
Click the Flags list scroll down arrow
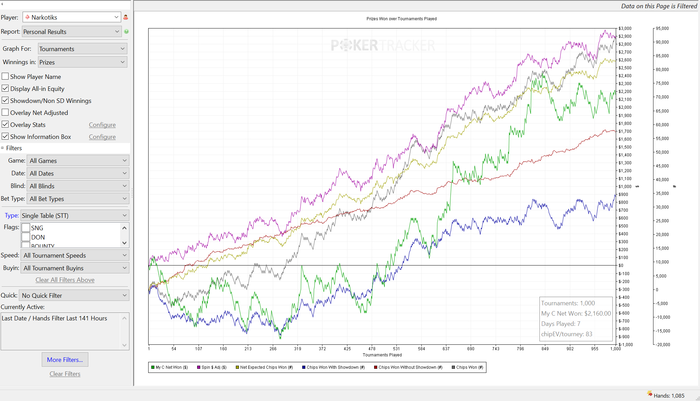(x=125, y=243)
